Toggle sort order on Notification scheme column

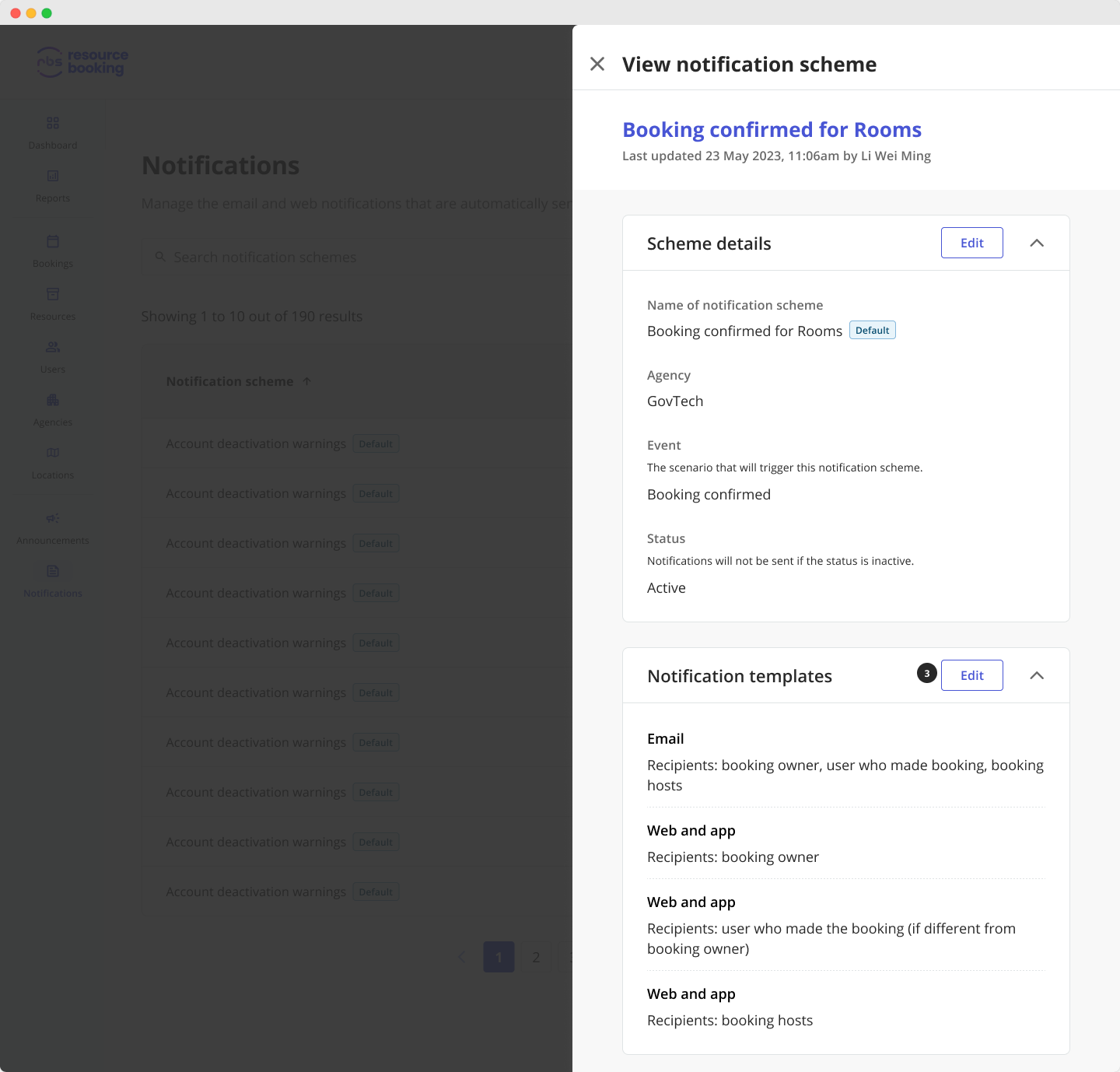(306, 381)
